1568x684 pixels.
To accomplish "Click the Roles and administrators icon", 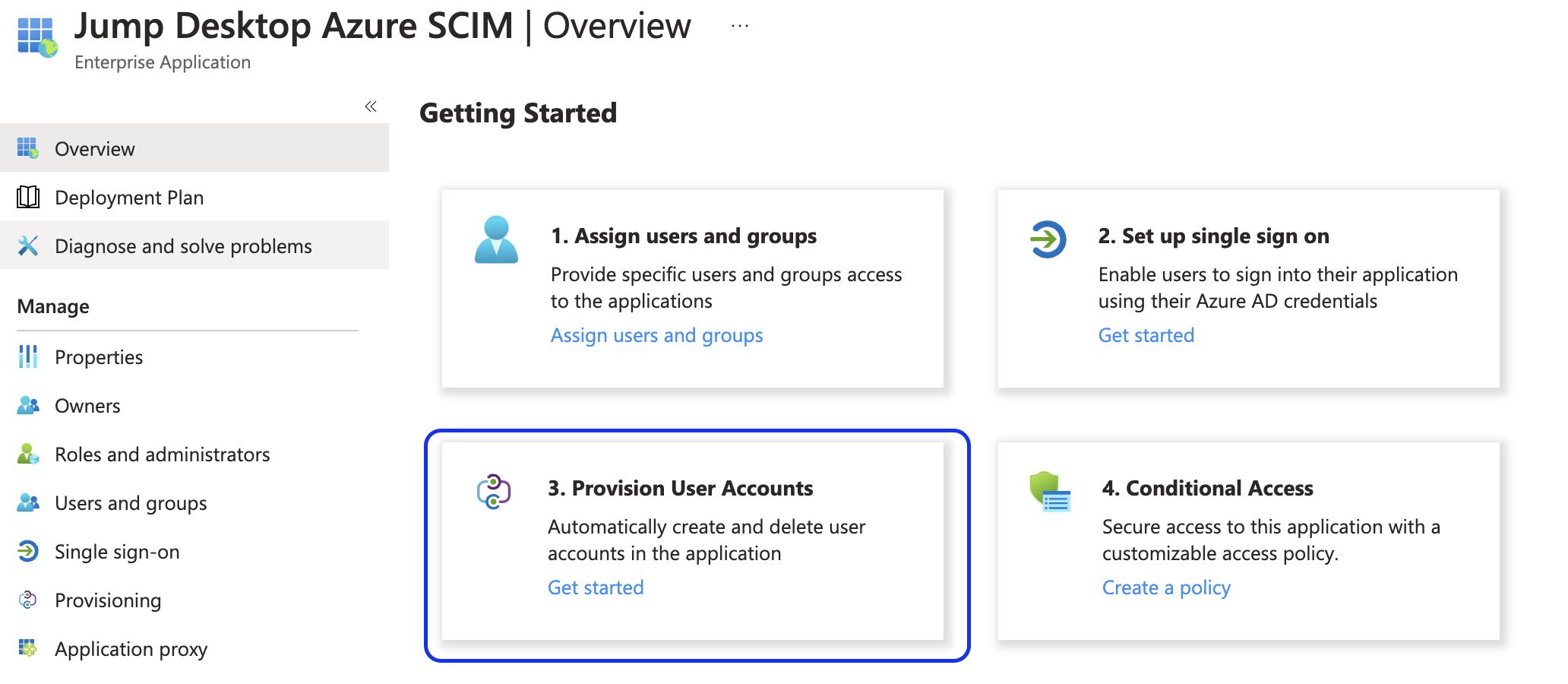I will pos(28,454).
